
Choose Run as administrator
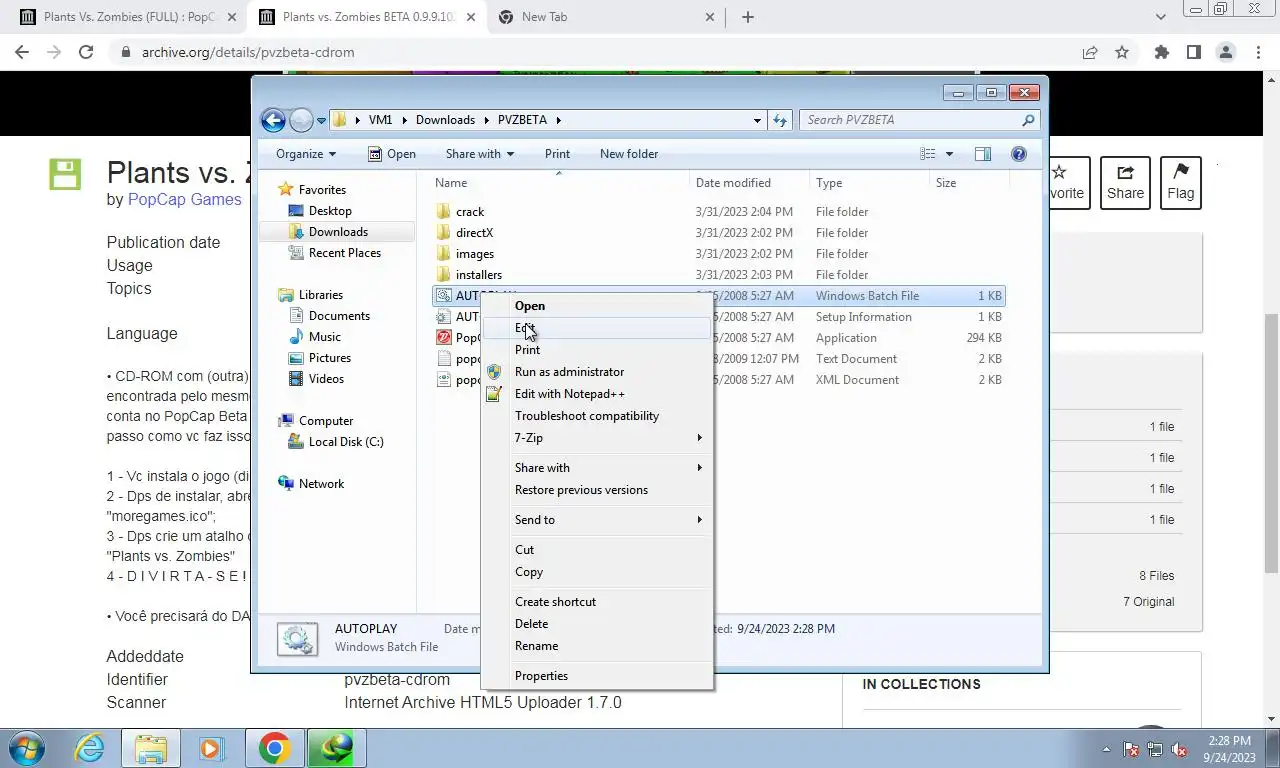597,372
